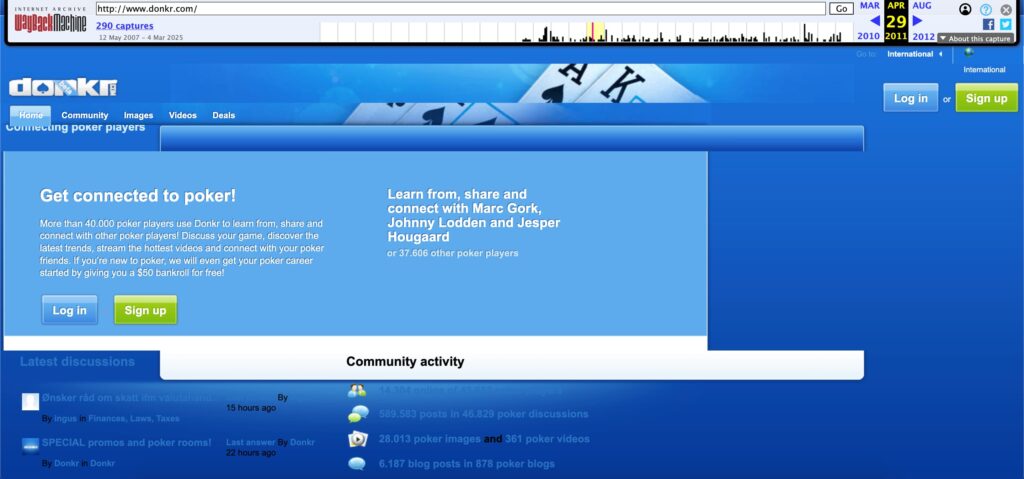Share capture via Twitter icon
This screenshot has height=479, width=1024.
[1005, 24]
